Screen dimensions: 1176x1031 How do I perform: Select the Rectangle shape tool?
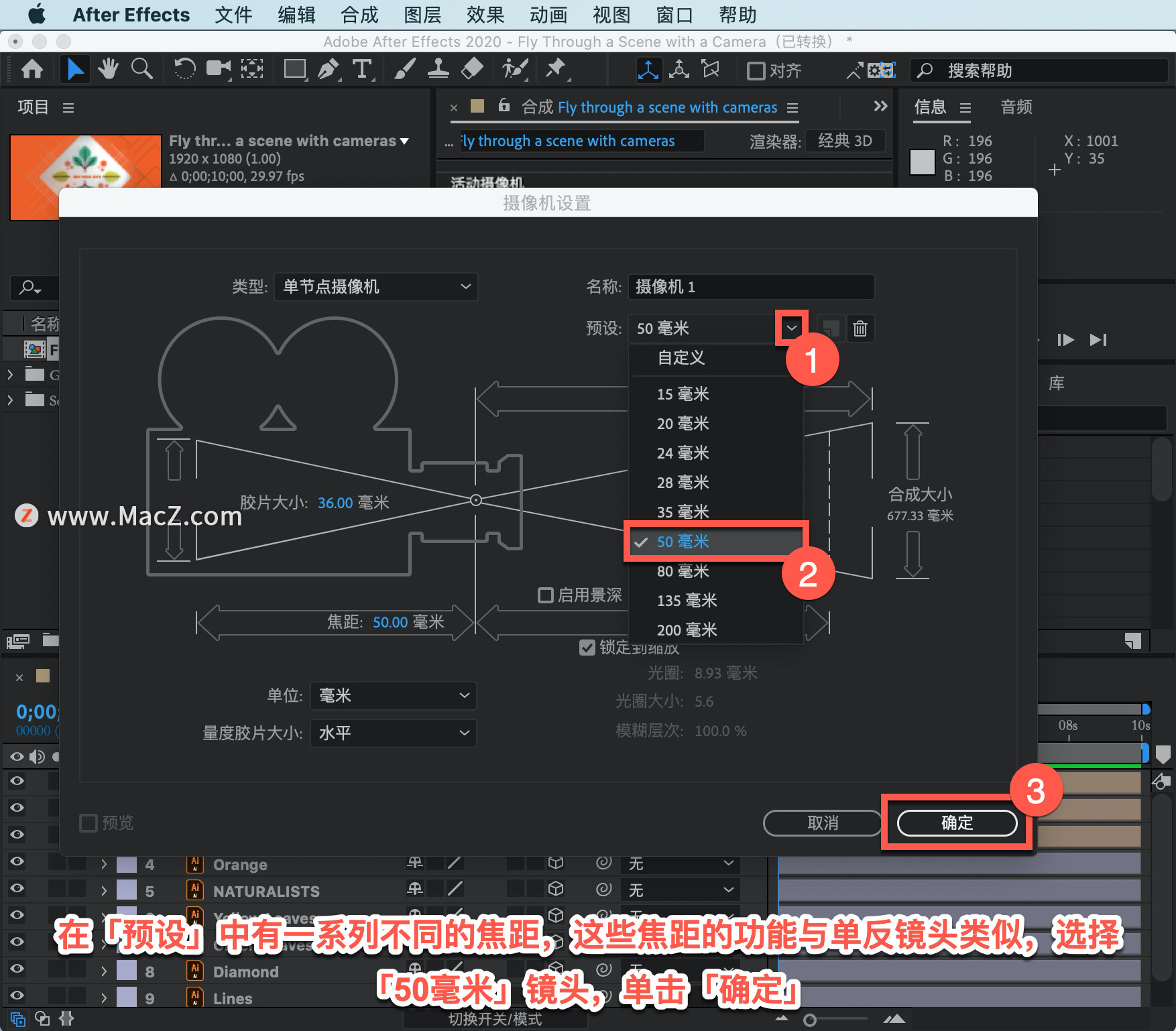point(295,69)
